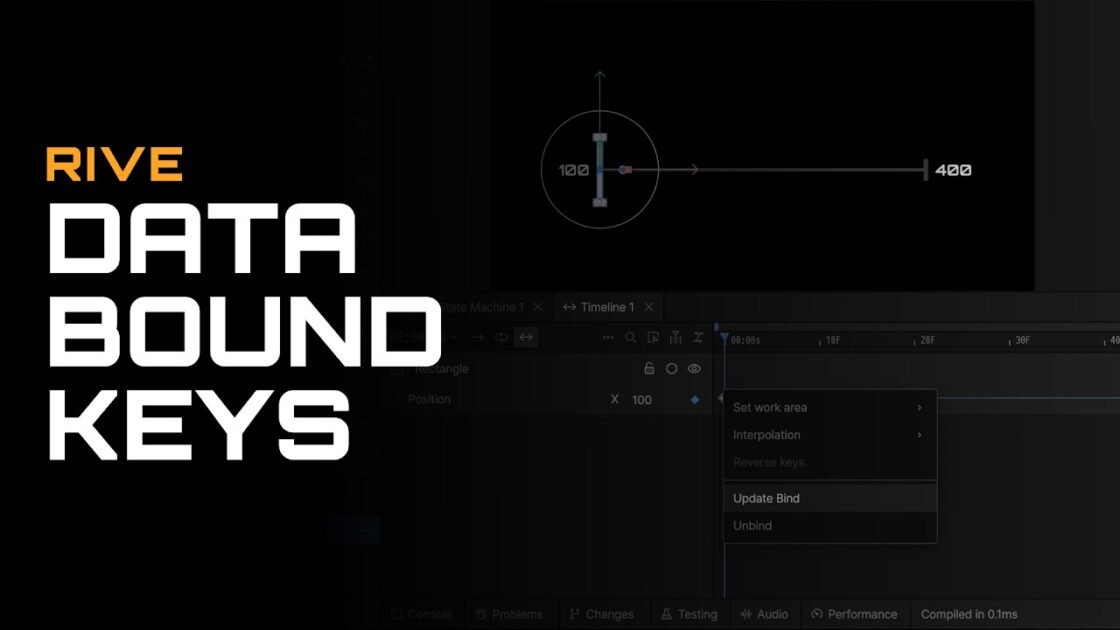Select the Position property row label
Screen dimensions: 1120x630
pos(429,399)
